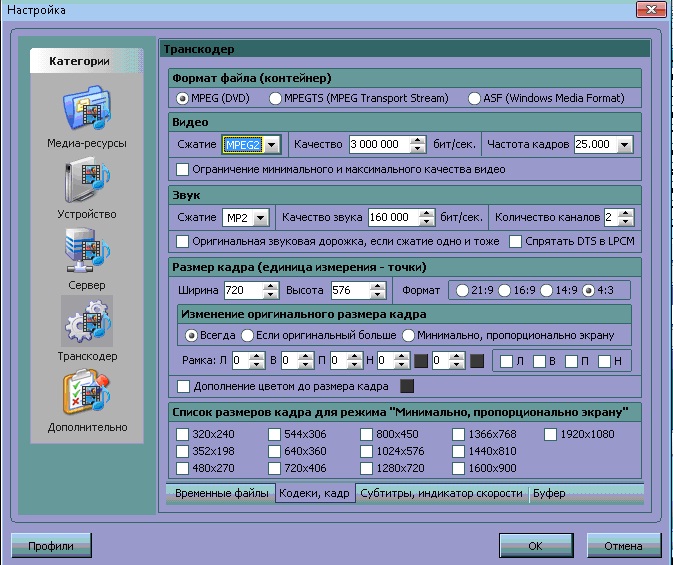Select 21:9 aspect format
The height and width of the screenshot is (565, 673).
pos(462,291)
